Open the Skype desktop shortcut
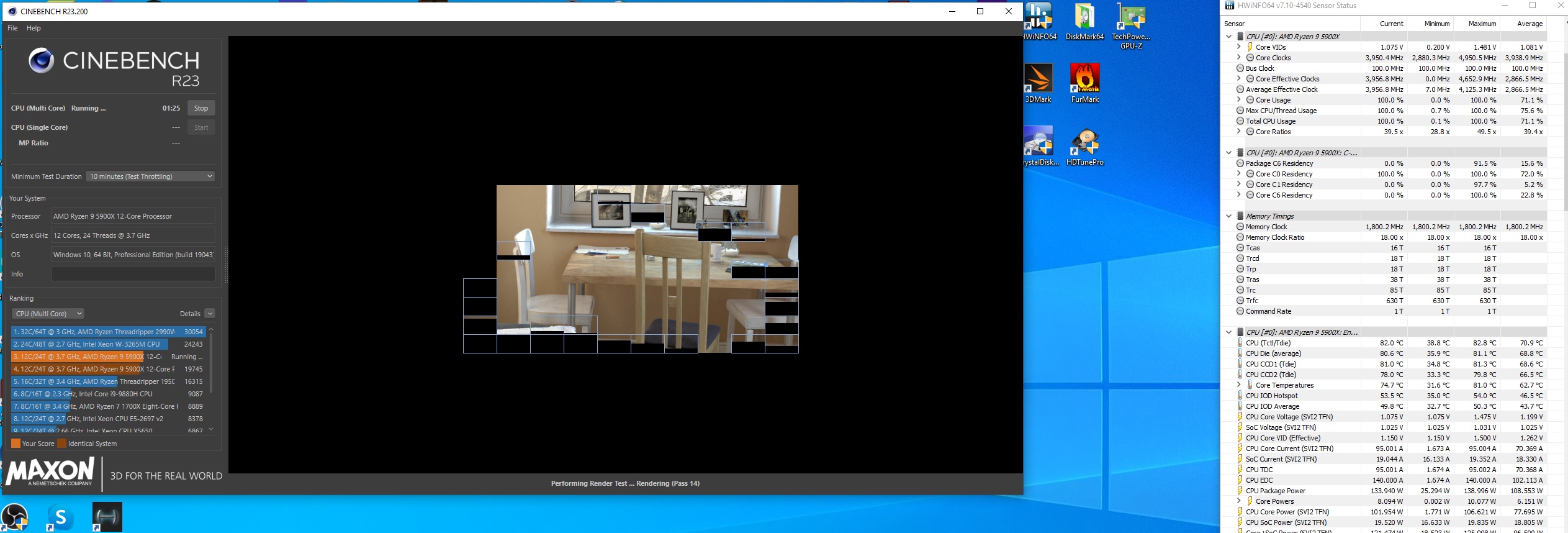The image size is (1568, 533). tap(60, 517)
